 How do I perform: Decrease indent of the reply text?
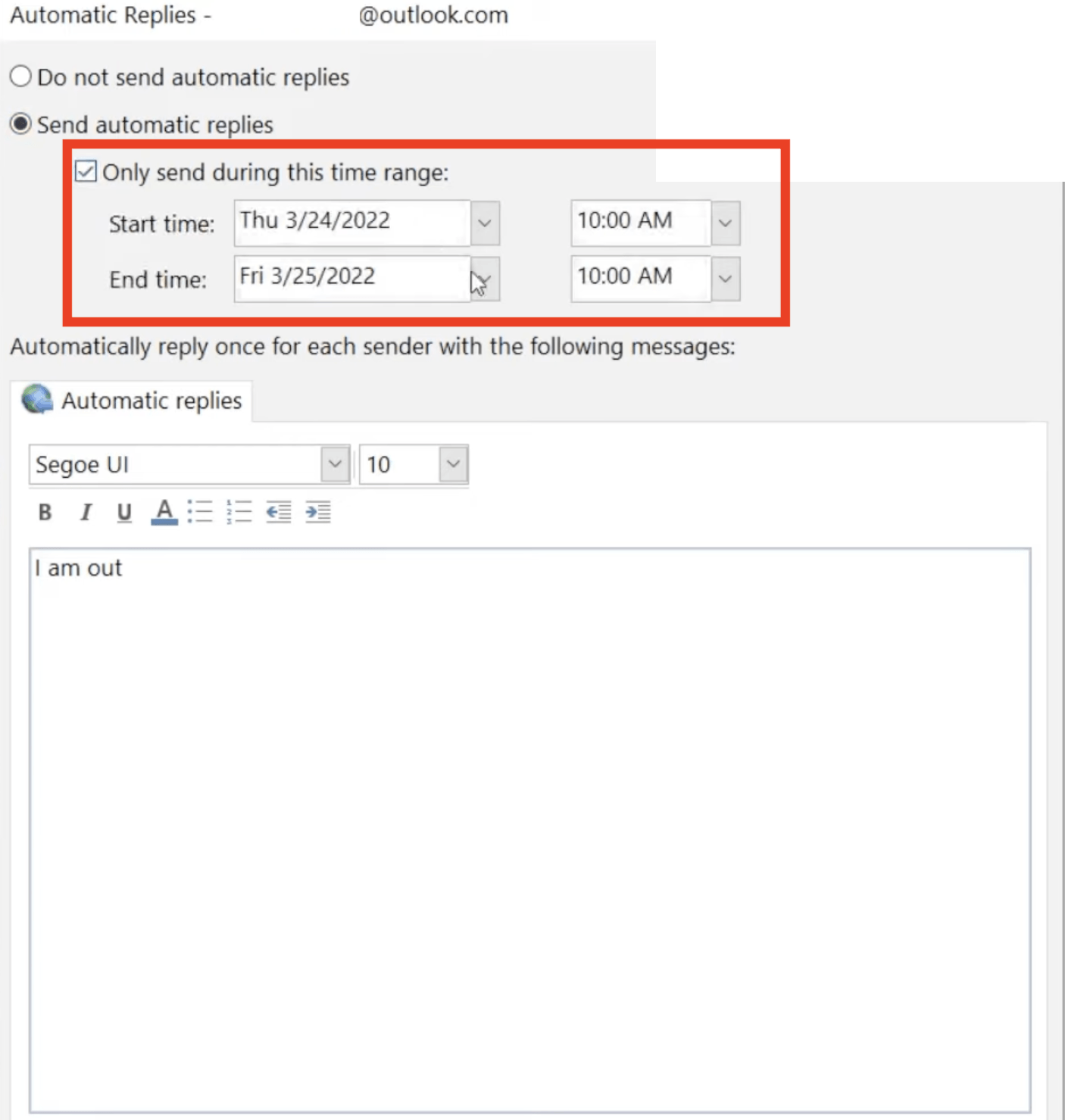279,512
